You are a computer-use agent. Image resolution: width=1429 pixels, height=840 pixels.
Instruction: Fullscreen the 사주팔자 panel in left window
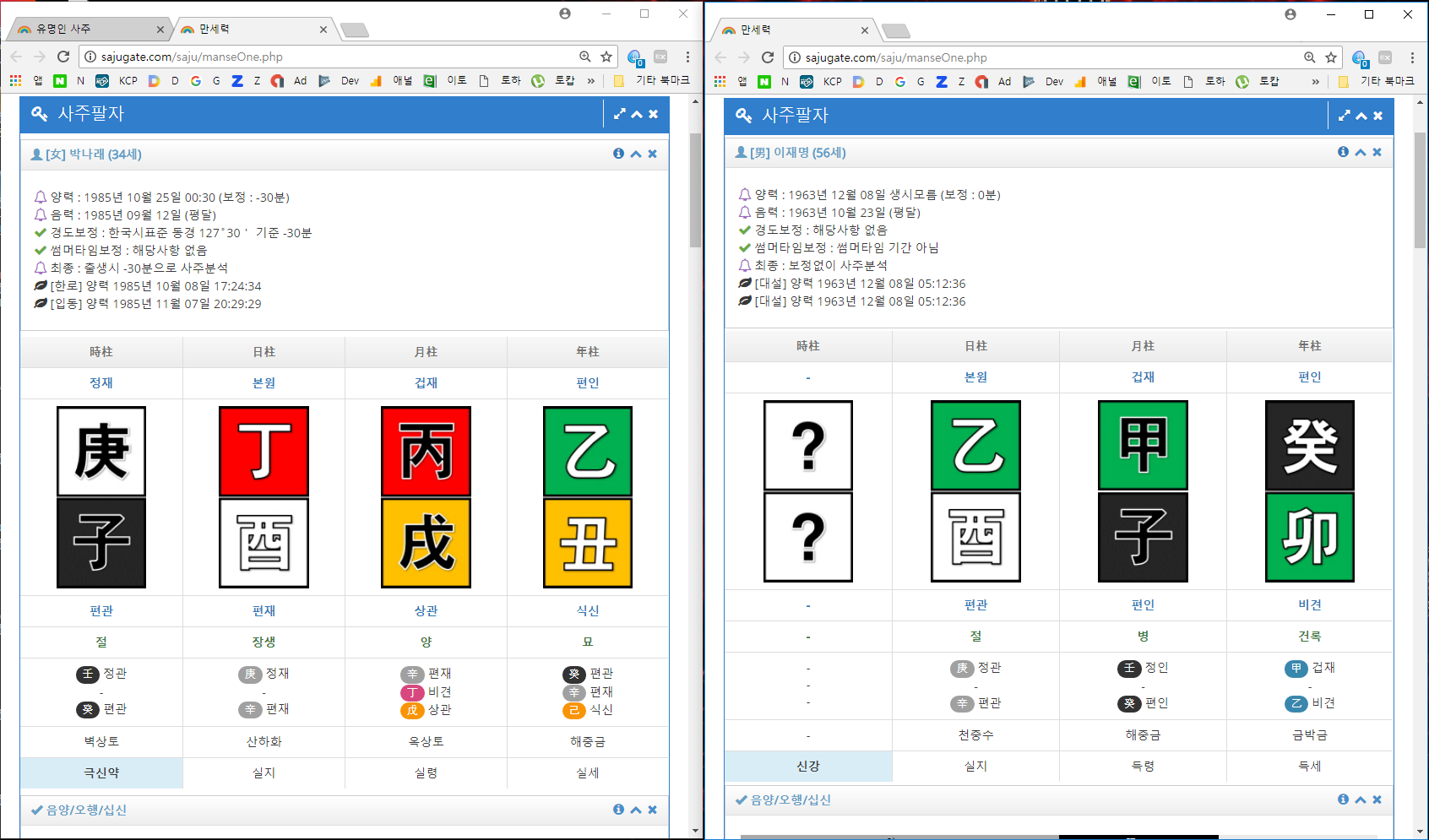pyautogui.click(x=619, y=114)
